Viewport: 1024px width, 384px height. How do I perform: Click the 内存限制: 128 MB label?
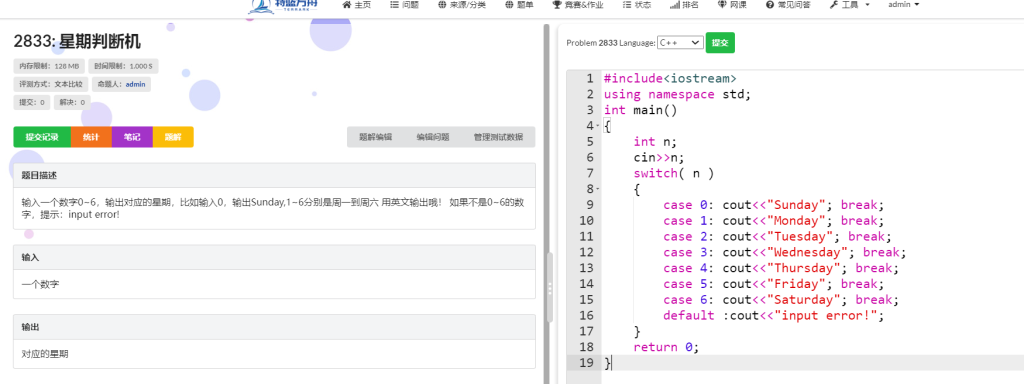49,66
